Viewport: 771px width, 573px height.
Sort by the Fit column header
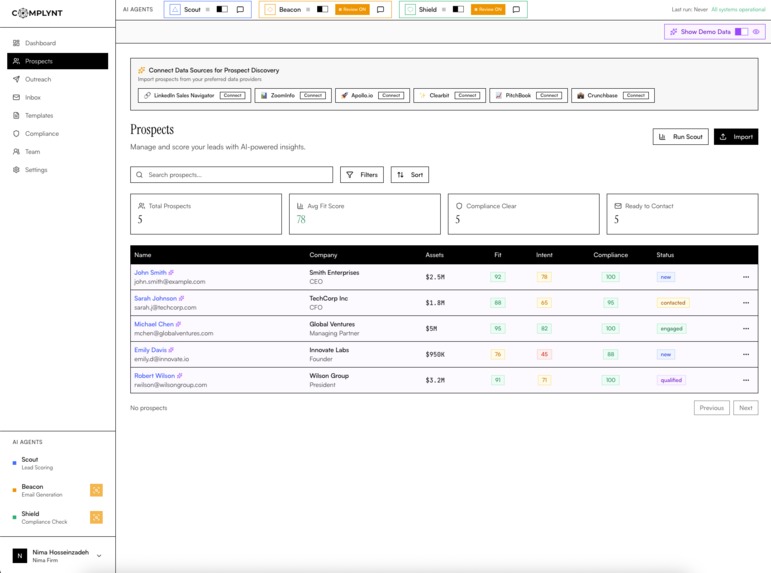pyautogui.click(x=498, y=255)
